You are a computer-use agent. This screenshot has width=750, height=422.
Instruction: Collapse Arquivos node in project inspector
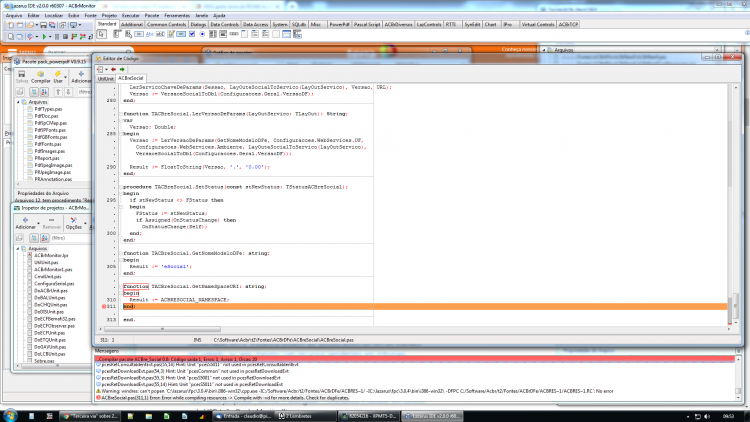(x=18, y=249)
